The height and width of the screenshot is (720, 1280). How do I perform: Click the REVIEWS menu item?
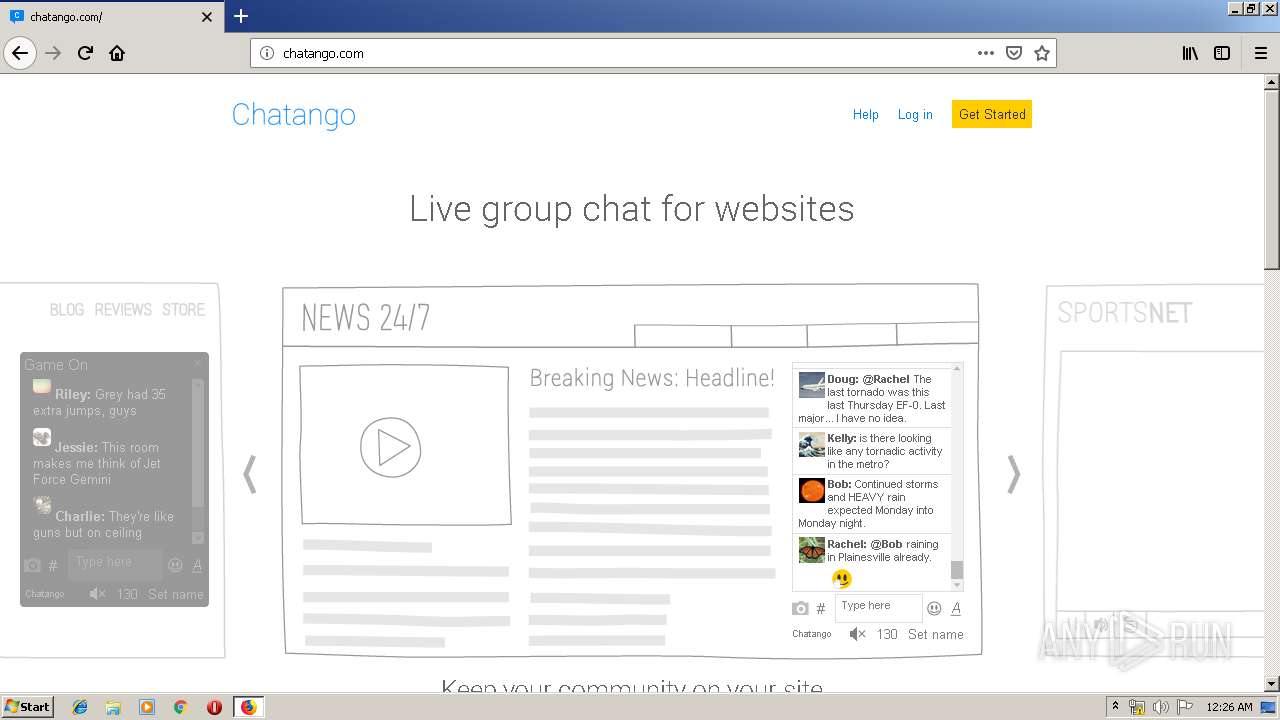tap(123, 310)
